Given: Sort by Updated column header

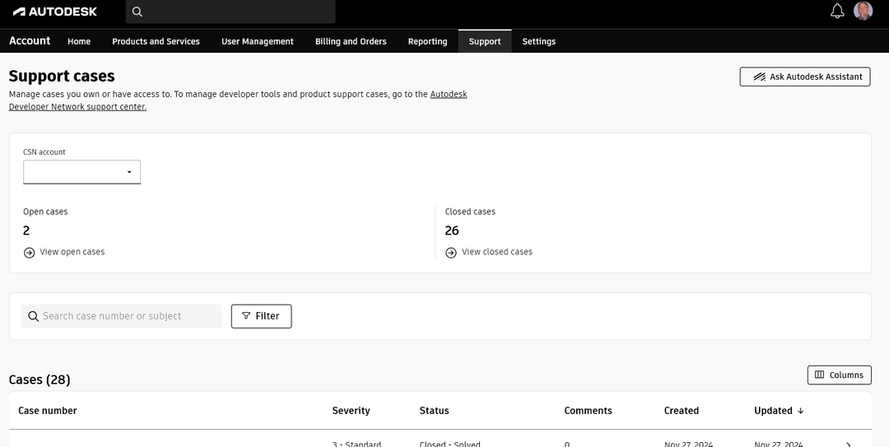Looking at the screenshot, I should 773,411.
